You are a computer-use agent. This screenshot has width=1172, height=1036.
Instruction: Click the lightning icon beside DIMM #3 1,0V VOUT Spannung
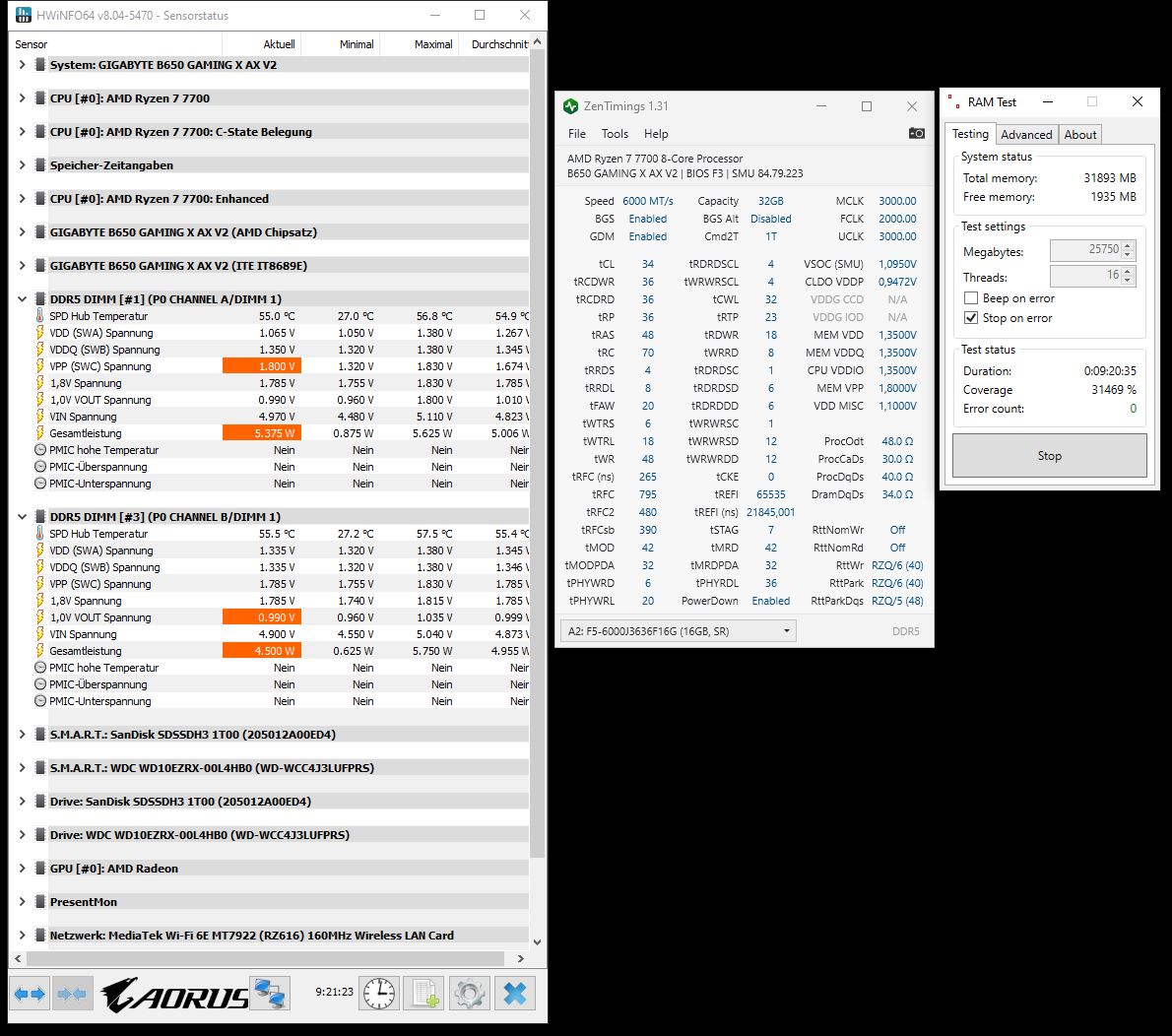point(39,616)
